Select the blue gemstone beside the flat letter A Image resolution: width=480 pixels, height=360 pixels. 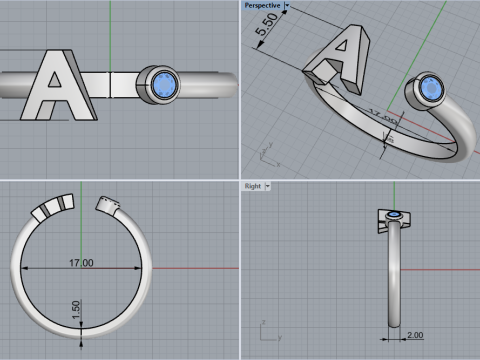pyautogui.click(x=164, y=85)
